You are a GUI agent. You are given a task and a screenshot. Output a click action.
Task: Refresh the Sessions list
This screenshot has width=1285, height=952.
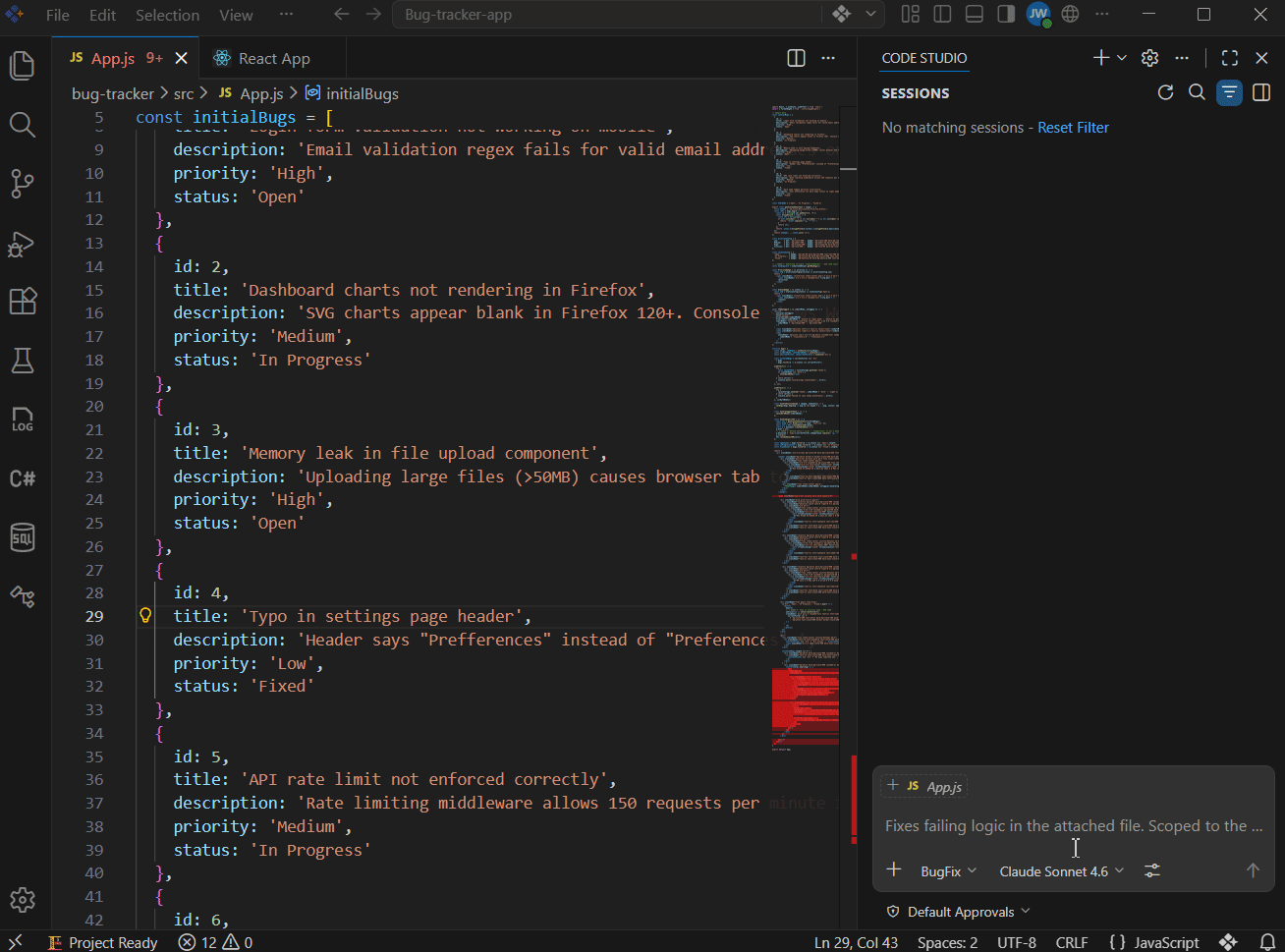click(x=1166, y=92)
